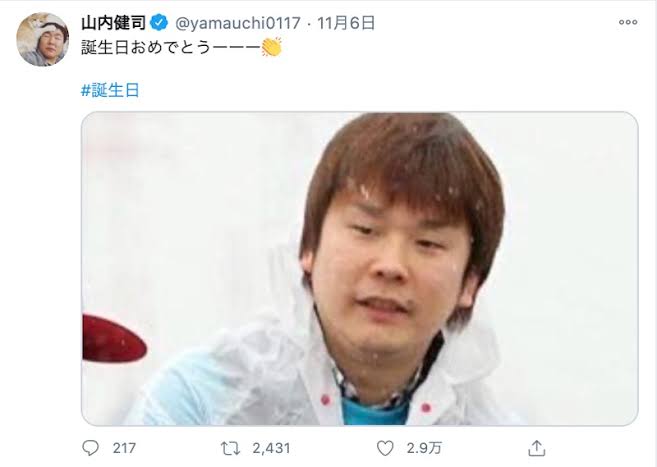Click the red object at photo's left edge
The image size is (657, 467).
point(114,338)
